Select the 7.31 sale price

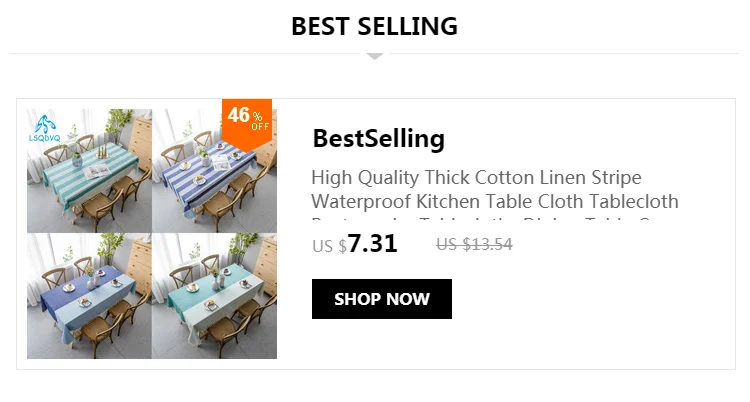pos(373,243)
